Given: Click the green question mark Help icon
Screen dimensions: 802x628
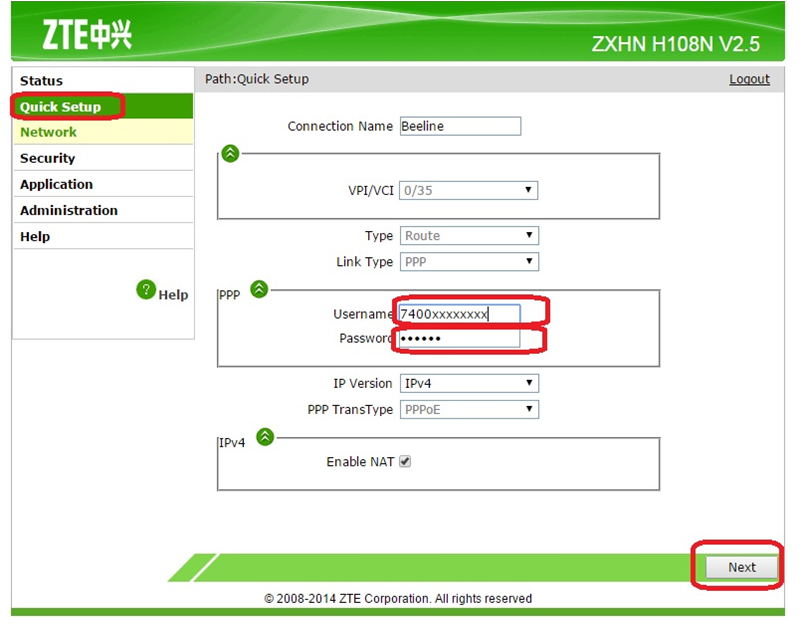Looking at the screenshot, I should pos(147,290).
